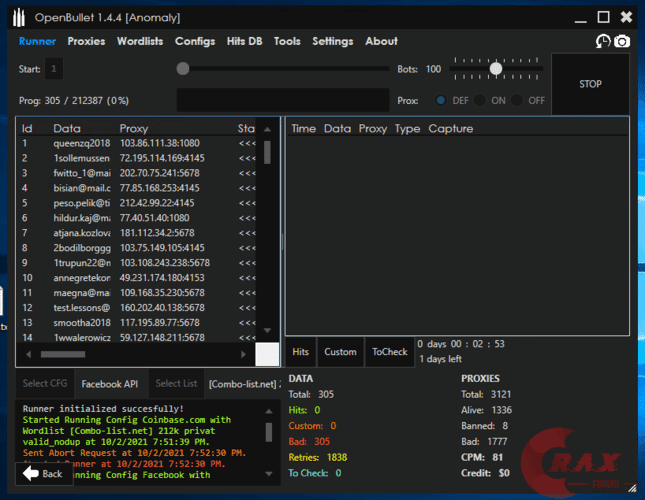645x500 pixels.
Task: Click the Select CFG button
Action: coord(47,383)
